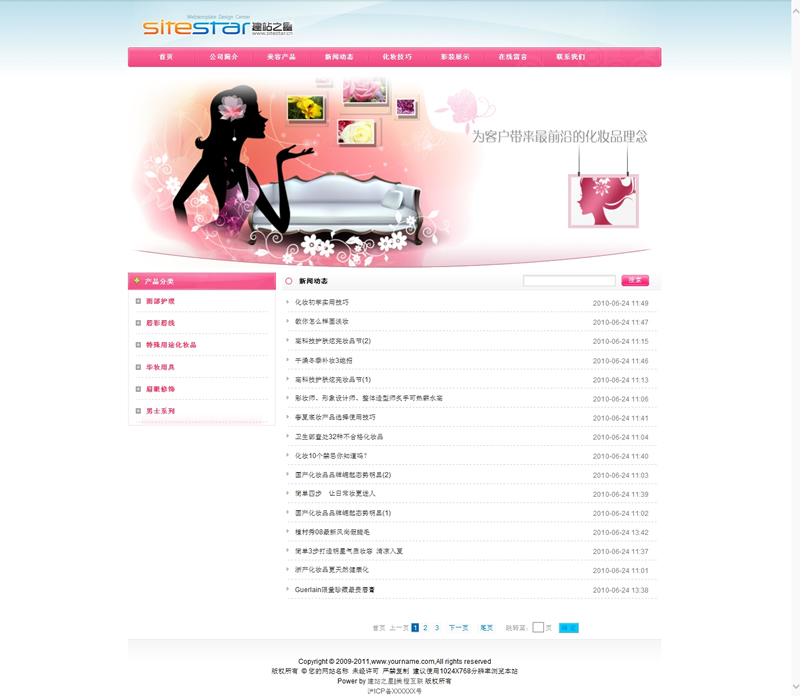Open the 新闻动态 navigation menu item
This screenshot has height=696, width=800.
339,57
